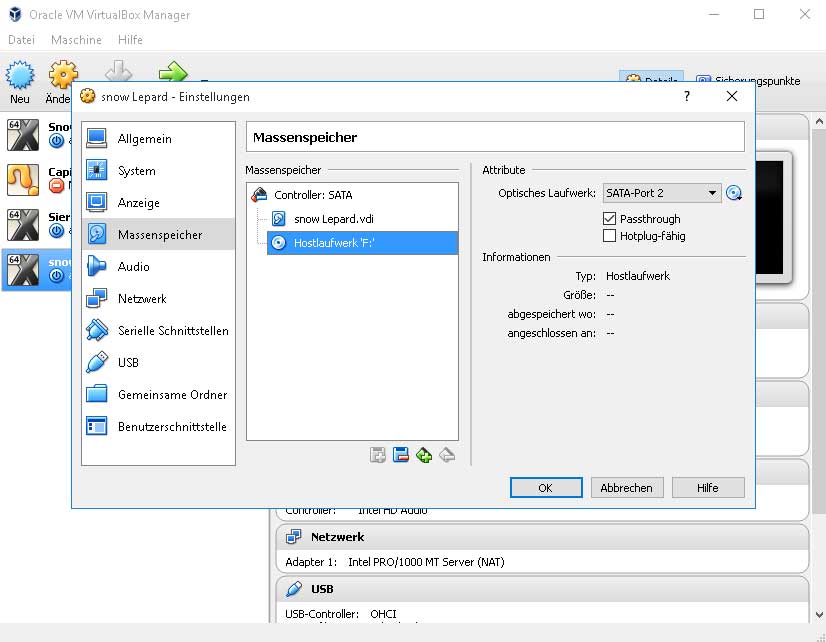Screen dimensions: 826x642
Task: Select Hostlaufwerk 'F:' optical drive entry
Action: (362, 243)
